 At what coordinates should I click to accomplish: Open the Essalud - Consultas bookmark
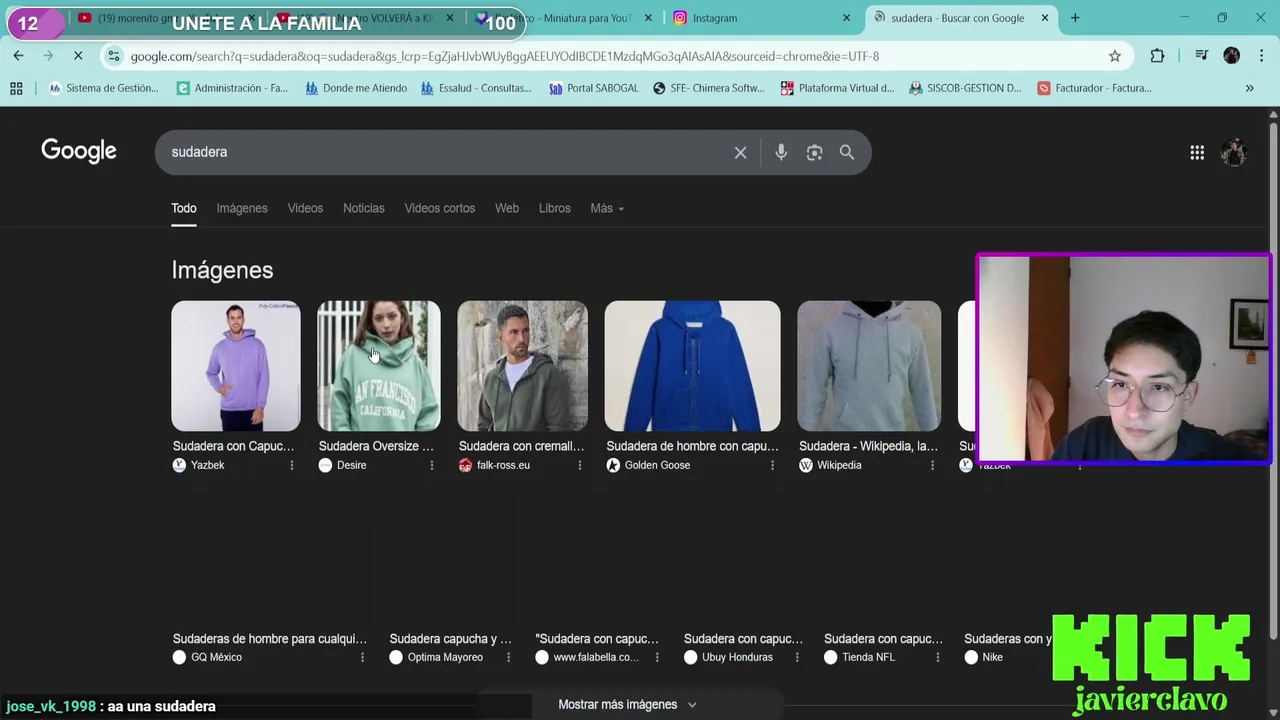click(x=476, y=88)
